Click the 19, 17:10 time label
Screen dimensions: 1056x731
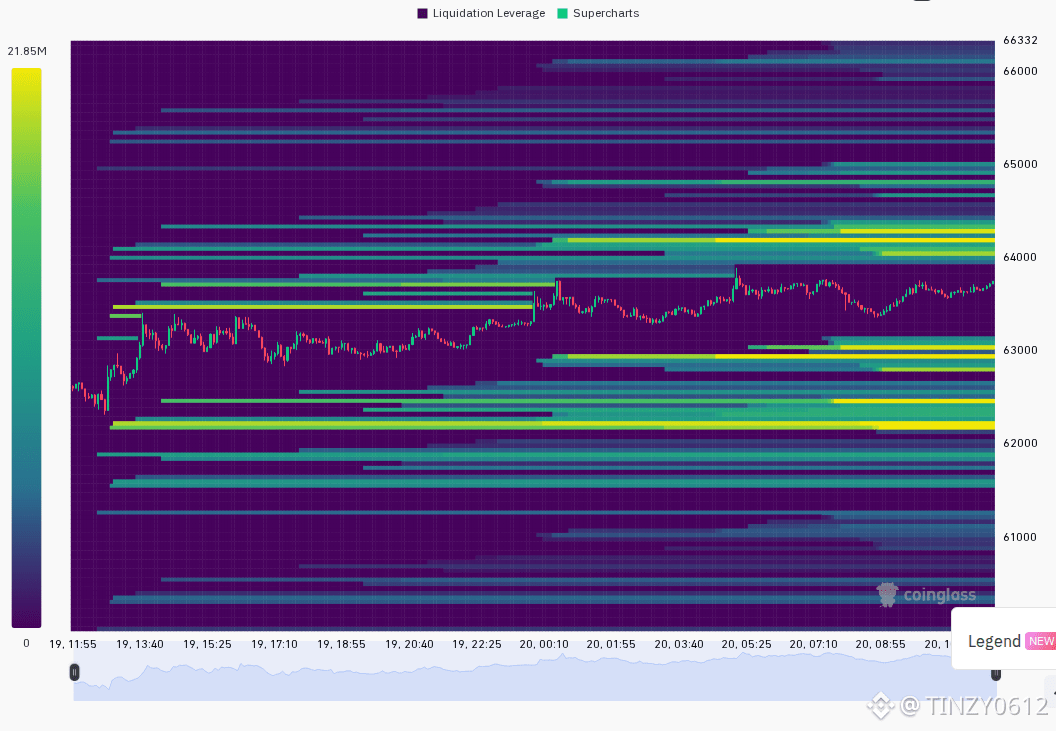274,644
